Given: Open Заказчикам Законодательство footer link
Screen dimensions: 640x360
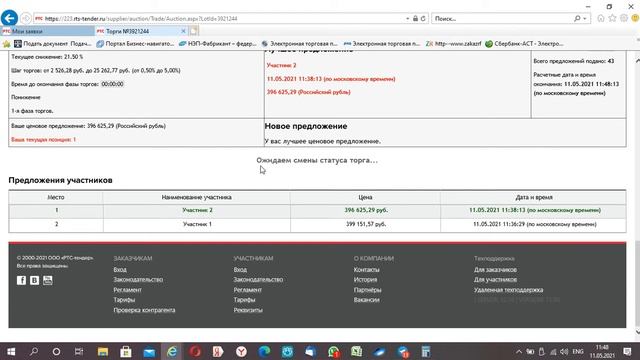Looking at the screenshot, I should 138,280.
